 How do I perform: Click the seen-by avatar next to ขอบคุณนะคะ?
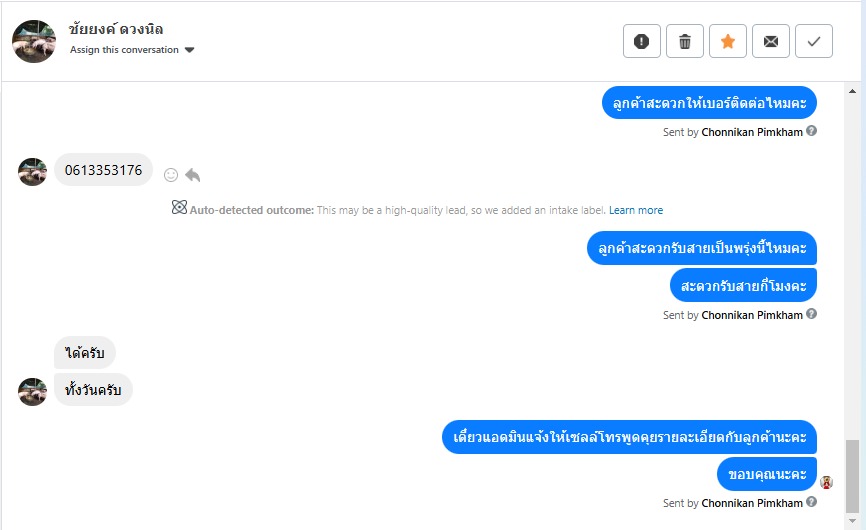point(826,482)
